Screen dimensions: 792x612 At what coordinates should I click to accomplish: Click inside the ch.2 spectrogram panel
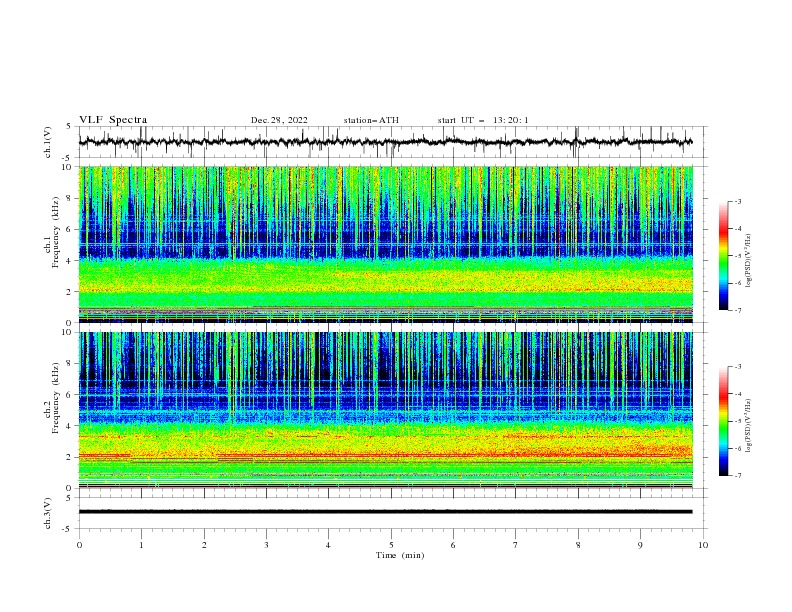coord(386,410)
